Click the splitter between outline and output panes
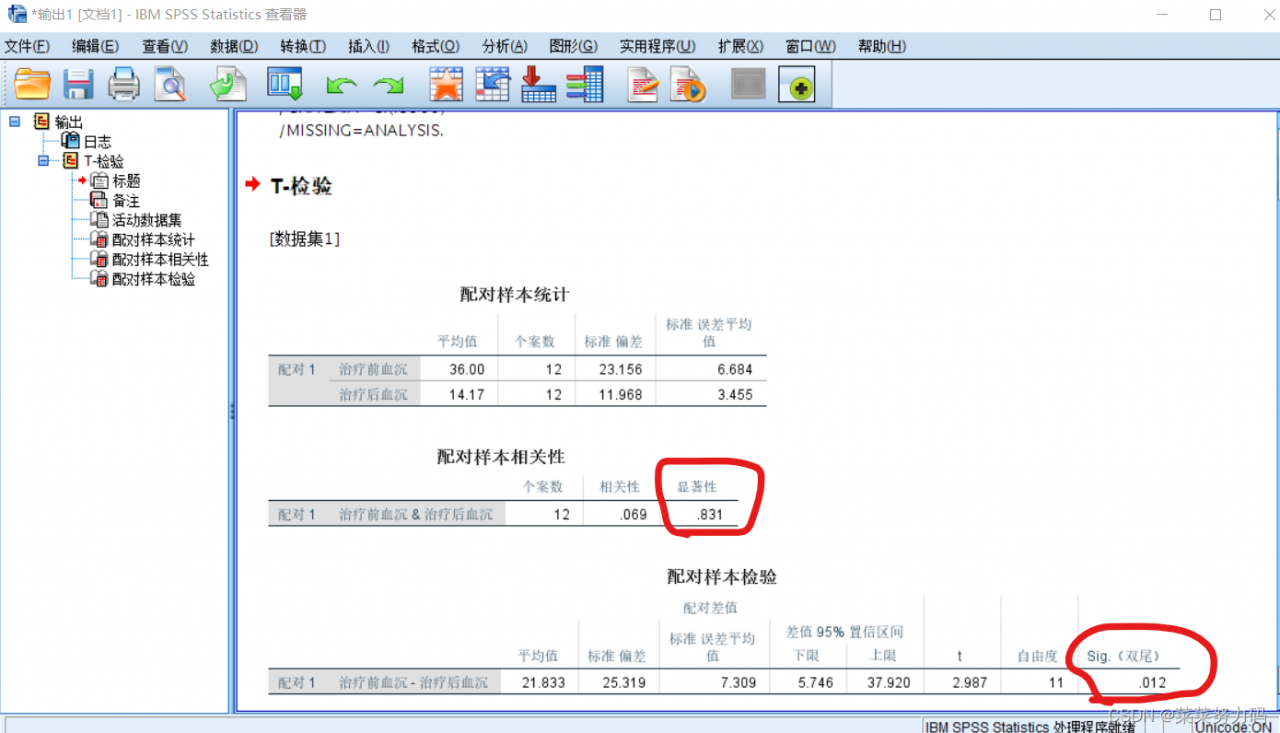This screenshot has height=733, width=1280. click(231, 411)
